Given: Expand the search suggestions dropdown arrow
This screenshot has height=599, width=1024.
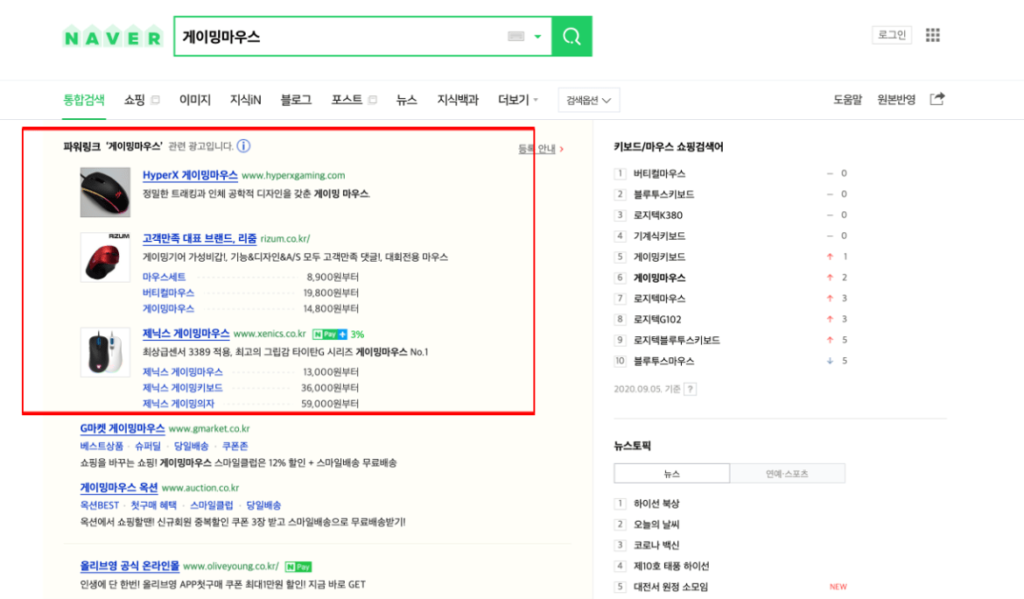Looking at the screenshot, I should pos(537,37).
